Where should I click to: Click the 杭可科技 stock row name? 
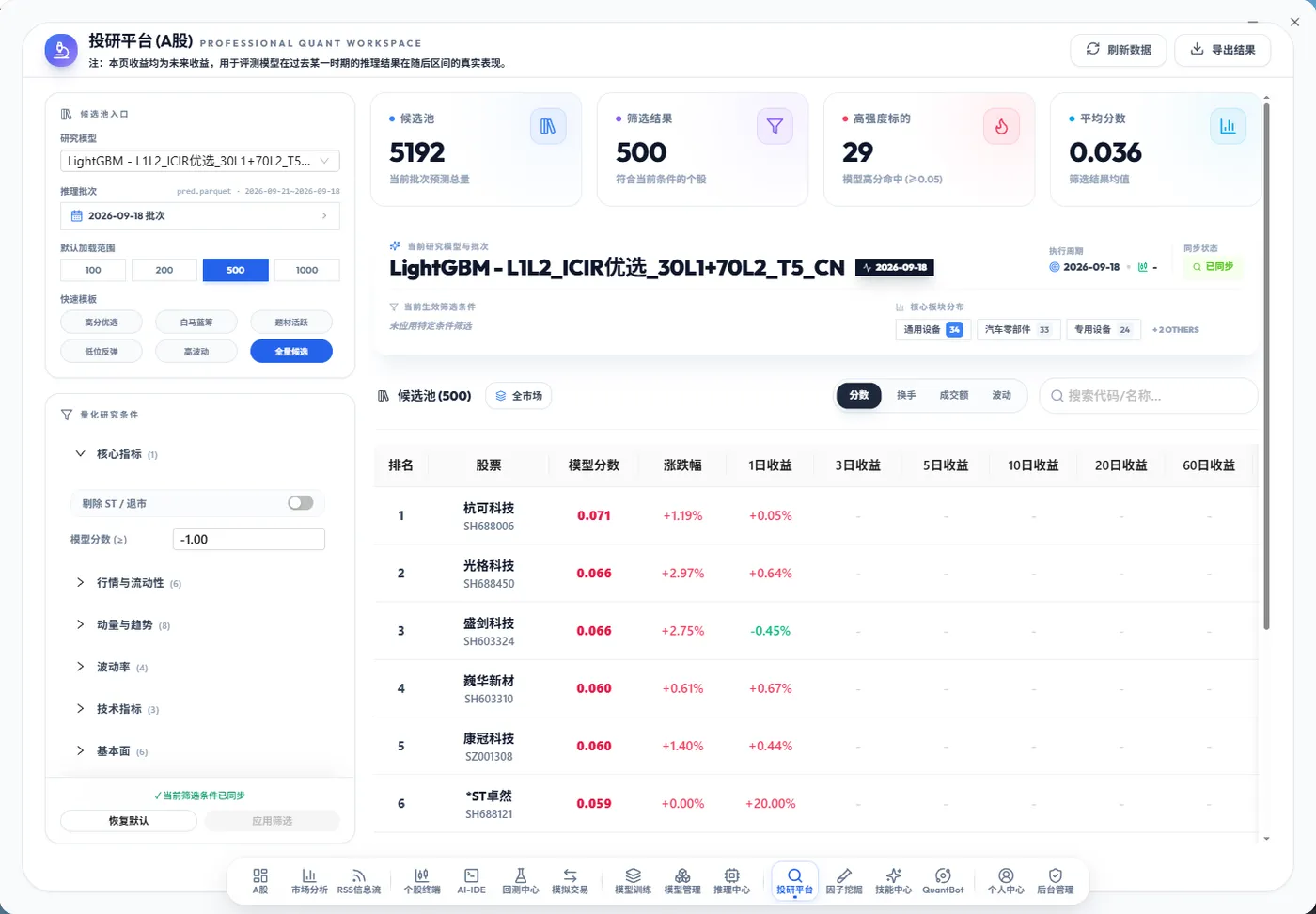coord(489,508)
